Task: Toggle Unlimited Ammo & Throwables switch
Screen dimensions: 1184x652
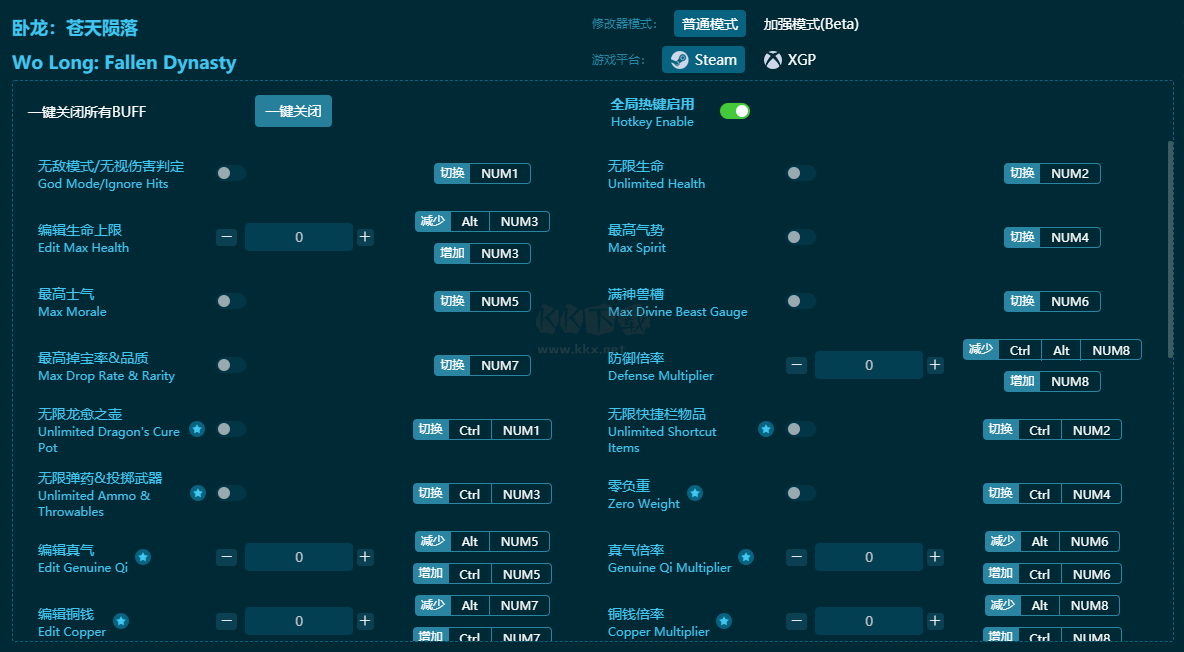Action: 231,493
